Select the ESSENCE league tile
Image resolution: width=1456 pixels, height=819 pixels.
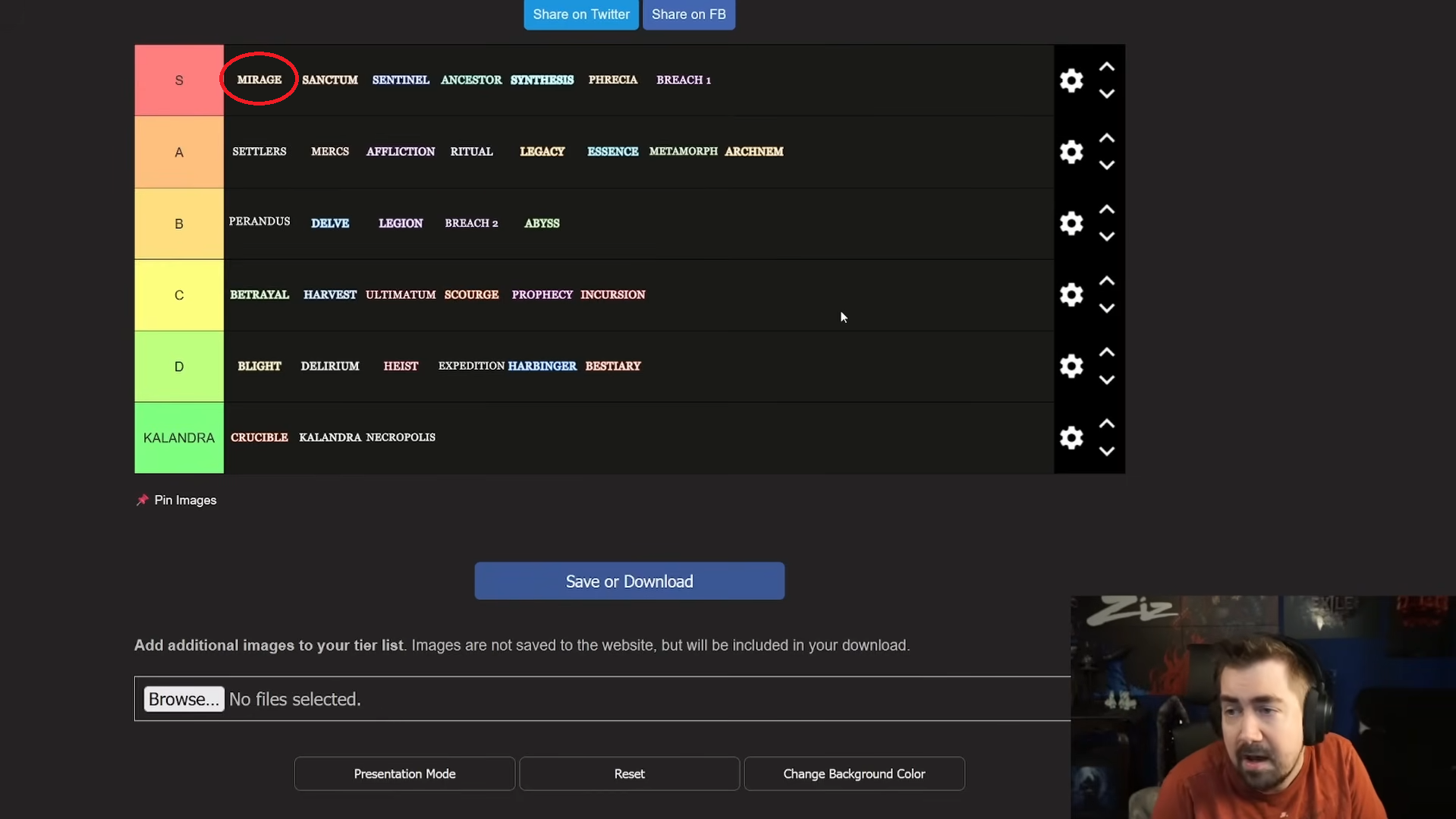613,152
